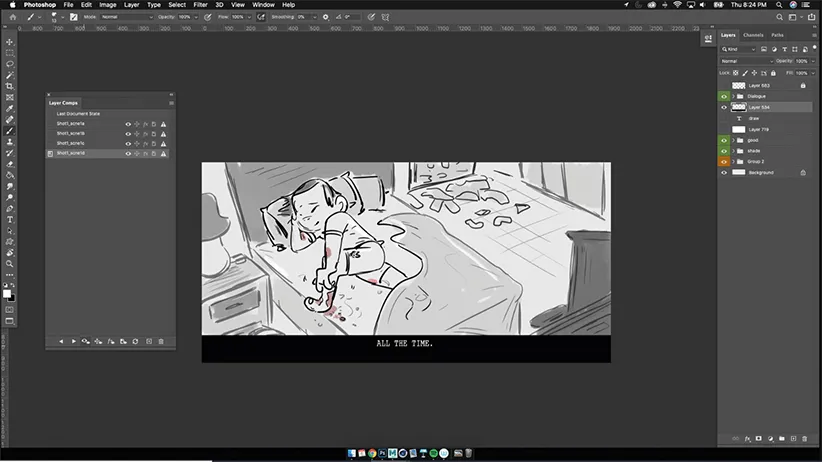The height and width of the screenshot is (462, 822).
Task: Select the Lasso tool
Action: point(10,64)
